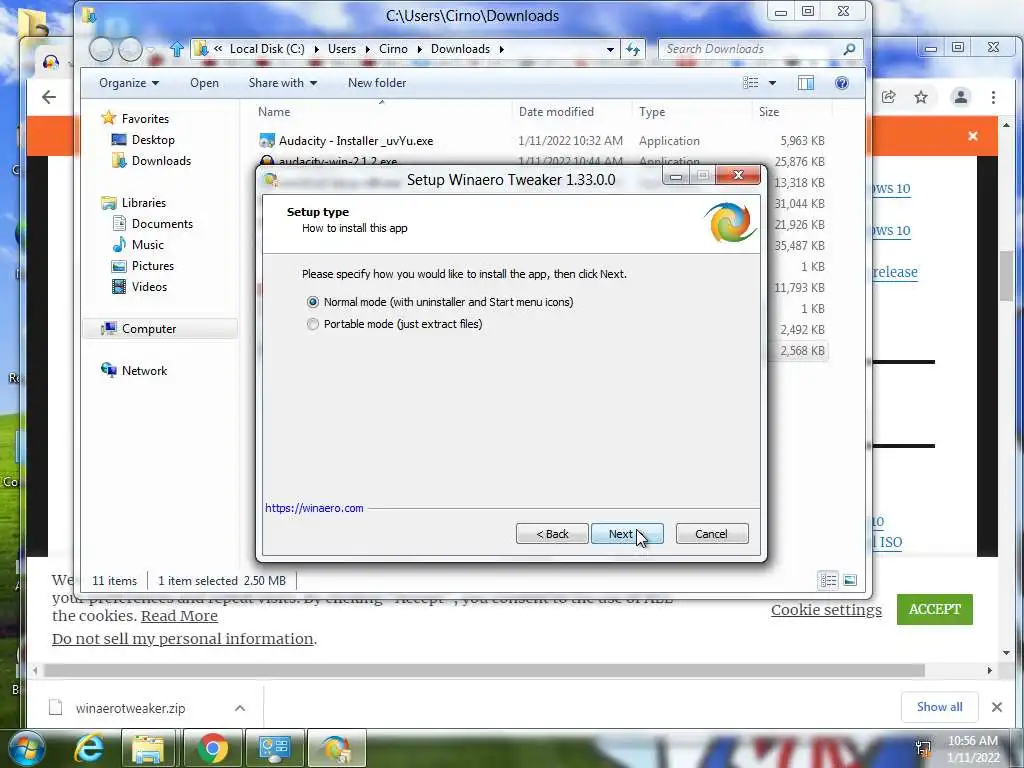Select Libraries in navigation pane
This screenshot has height=768, width=1024.
coord(144,202)
